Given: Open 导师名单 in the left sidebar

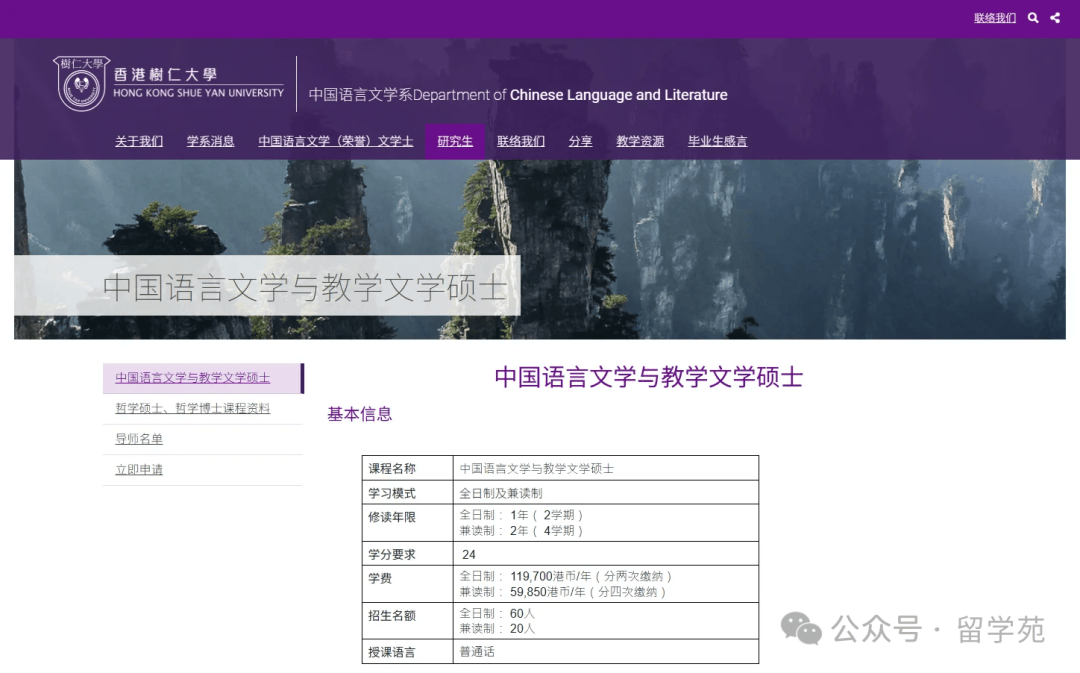Looking at the screenshot, I should tap(139, 439).
